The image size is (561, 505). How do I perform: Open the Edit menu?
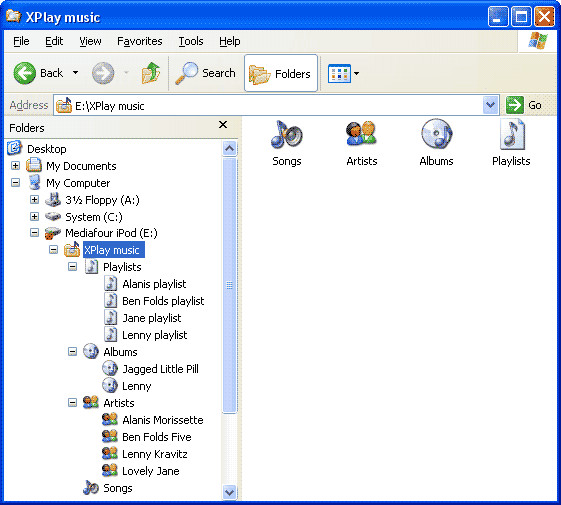click(x=54, y=41)
